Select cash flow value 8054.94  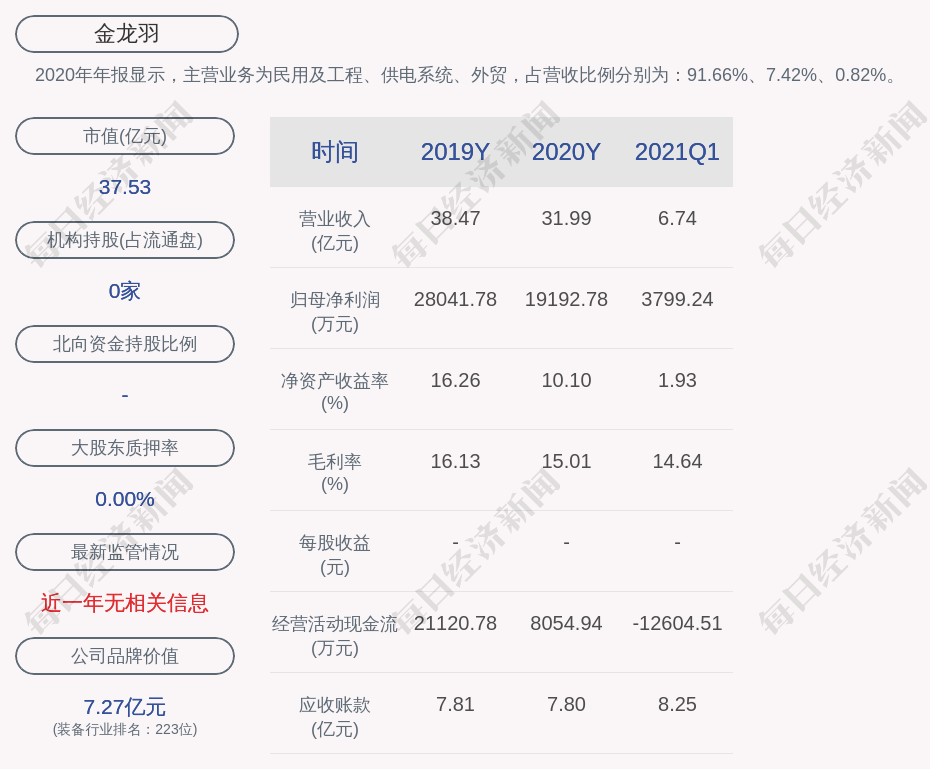pyautogui.click(x=566, y=623)
